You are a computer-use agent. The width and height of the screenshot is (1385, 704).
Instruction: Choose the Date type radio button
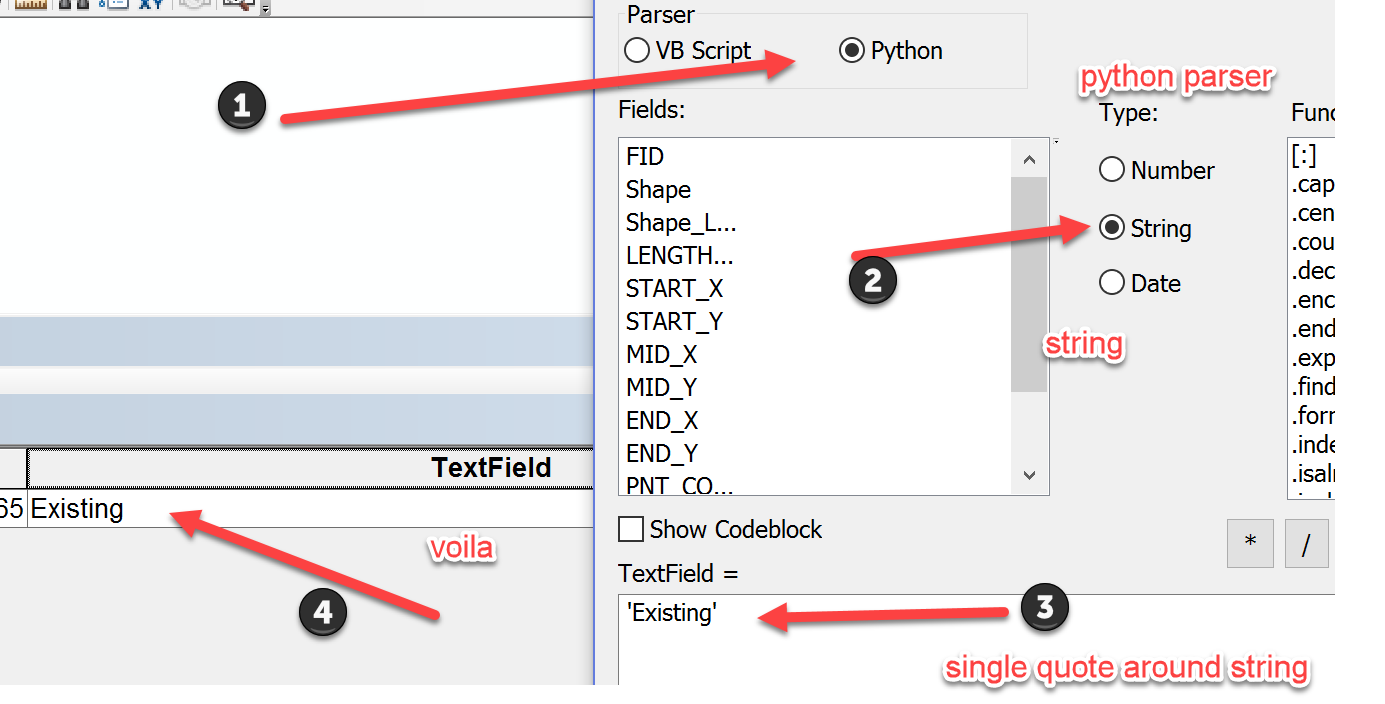point(1112,283)
